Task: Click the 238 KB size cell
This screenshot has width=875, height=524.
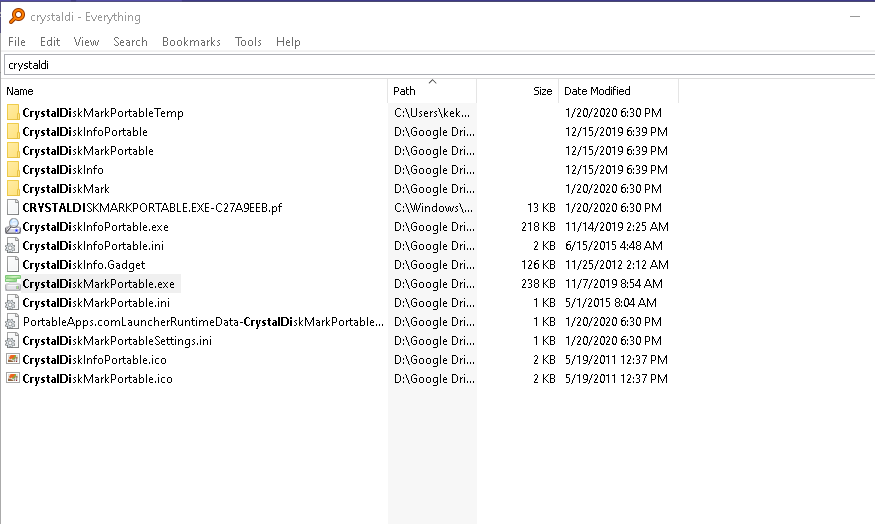Action: click(x=538, y=283)
